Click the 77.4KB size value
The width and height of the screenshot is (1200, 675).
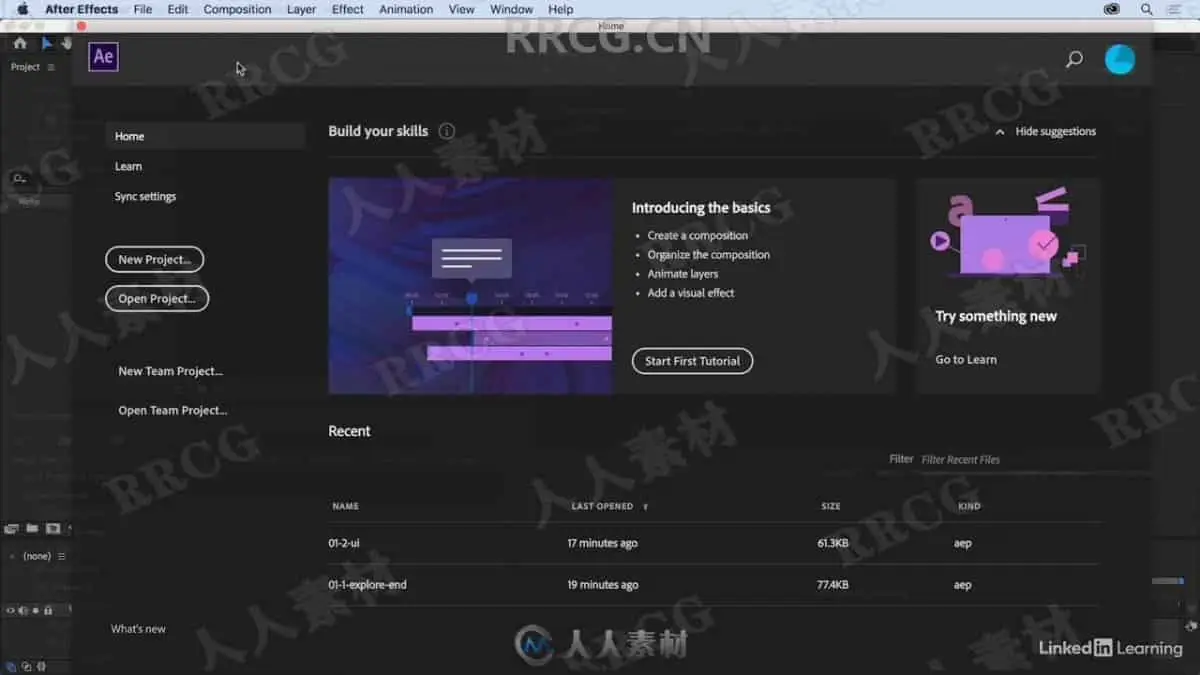click(x=832, y=585)
